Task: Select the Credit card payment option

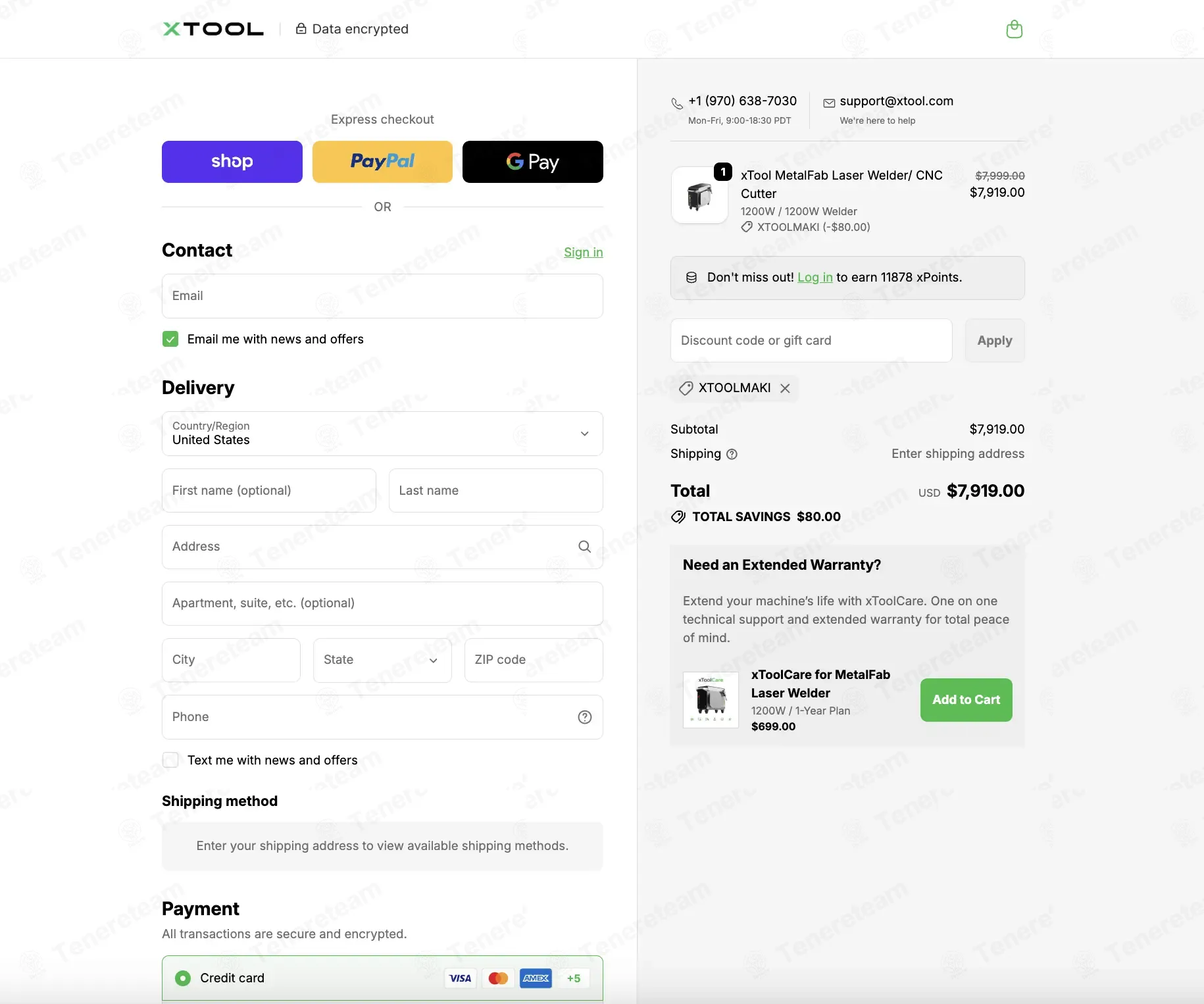Action: 183,978
